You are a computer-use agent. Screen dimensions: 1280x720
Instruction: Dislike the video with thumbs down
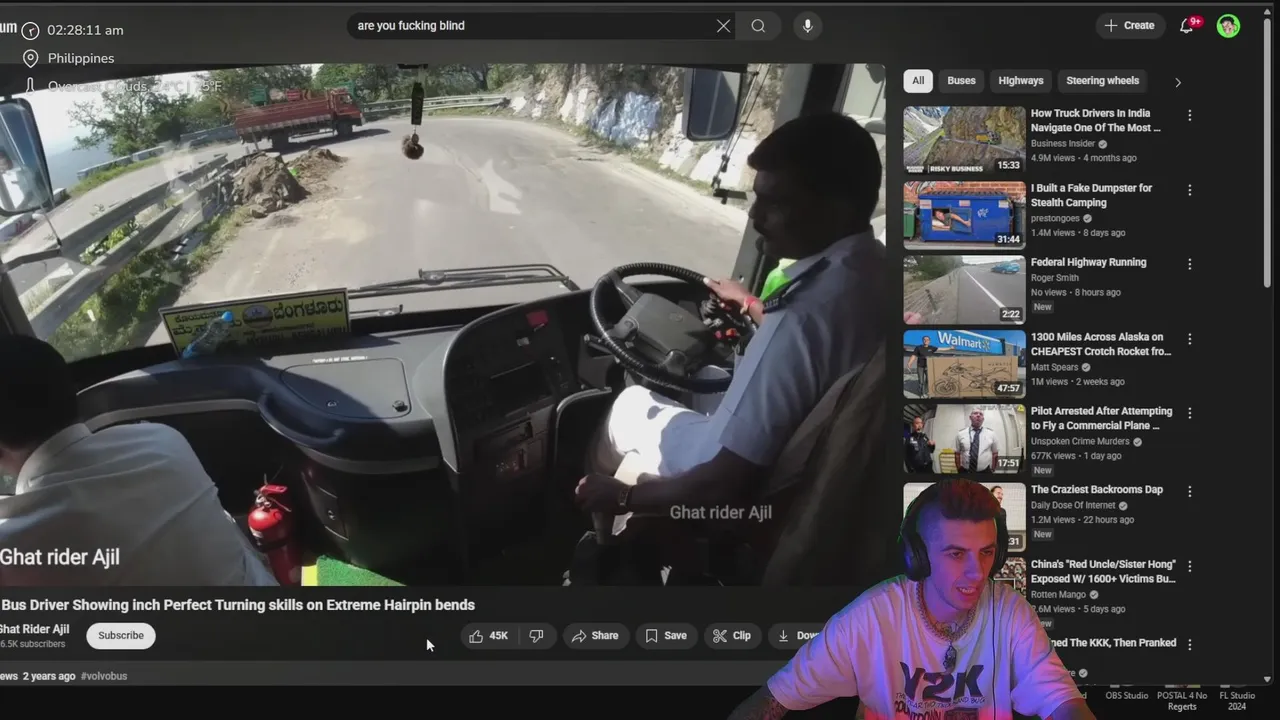(537, 636)
